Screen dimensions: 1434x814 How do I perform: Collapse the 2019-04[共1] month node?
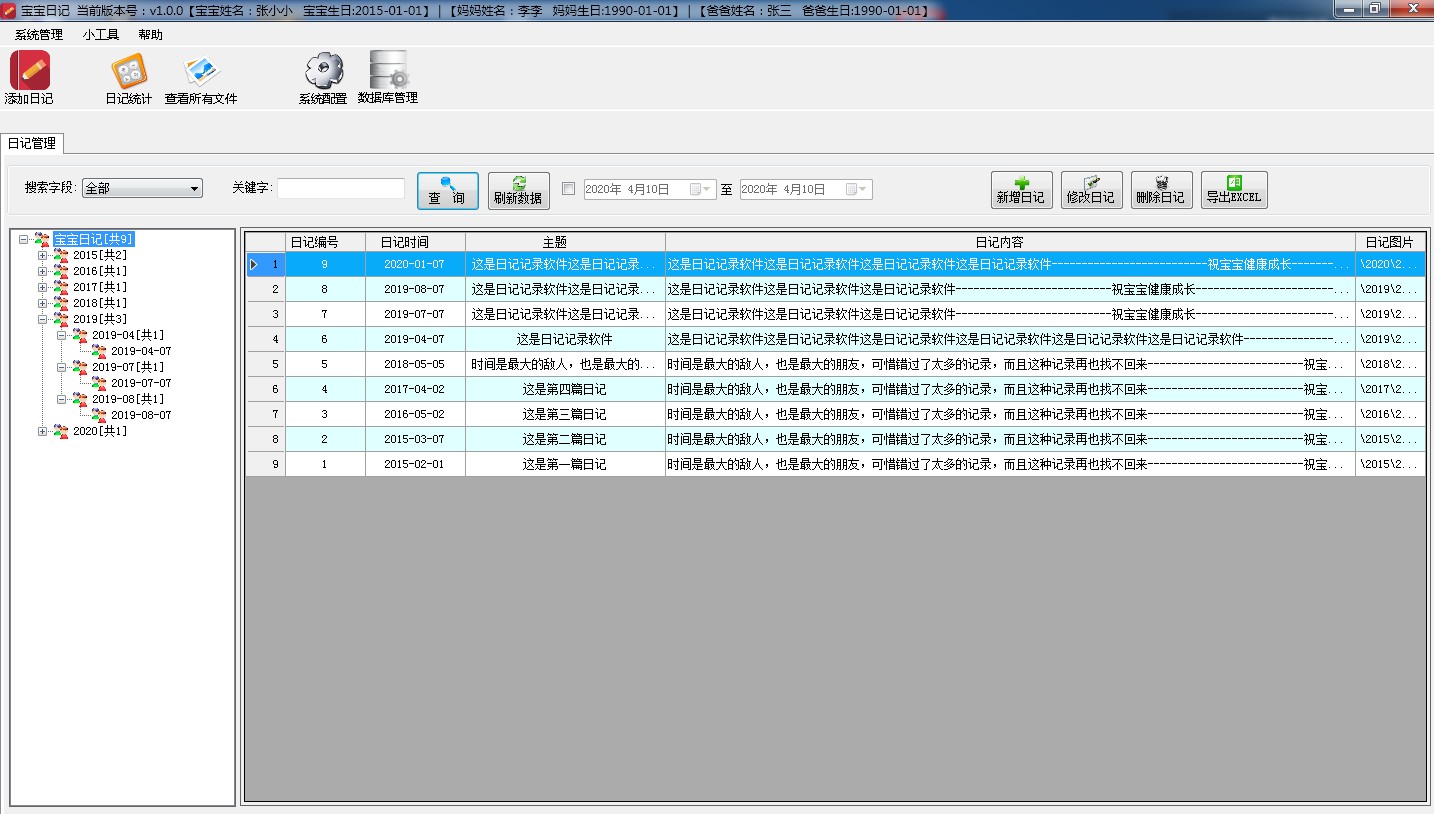tap(61, 335)
